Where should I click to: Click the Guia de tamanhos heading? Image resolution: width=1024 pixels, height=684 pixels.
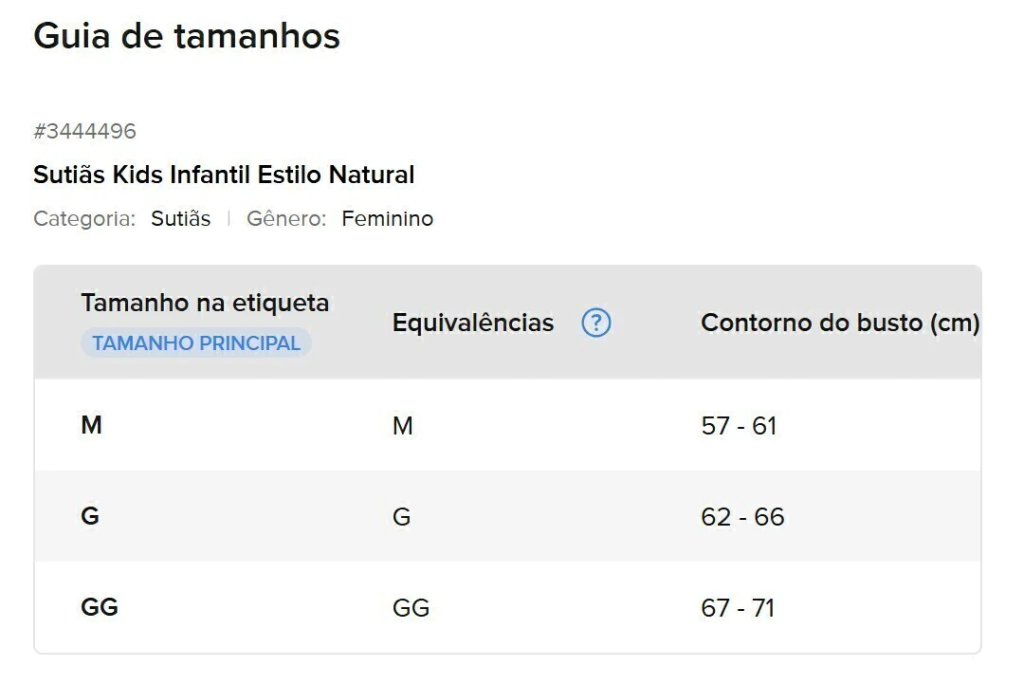tap(187, 36)
